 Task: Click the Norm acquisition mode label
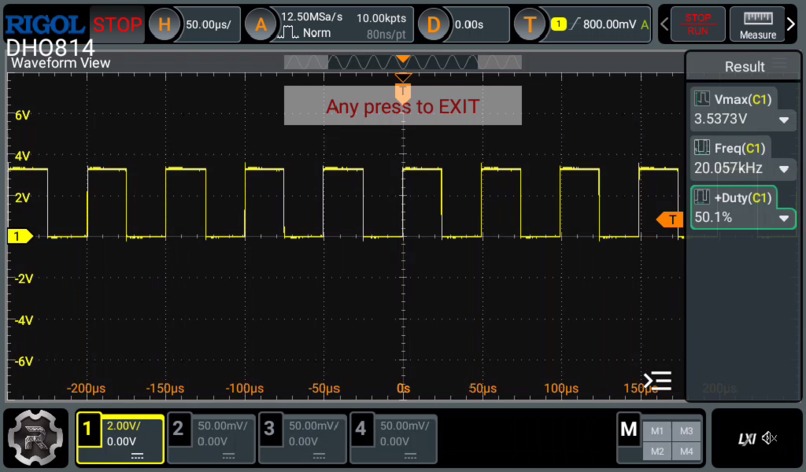[x=317, y=33]
